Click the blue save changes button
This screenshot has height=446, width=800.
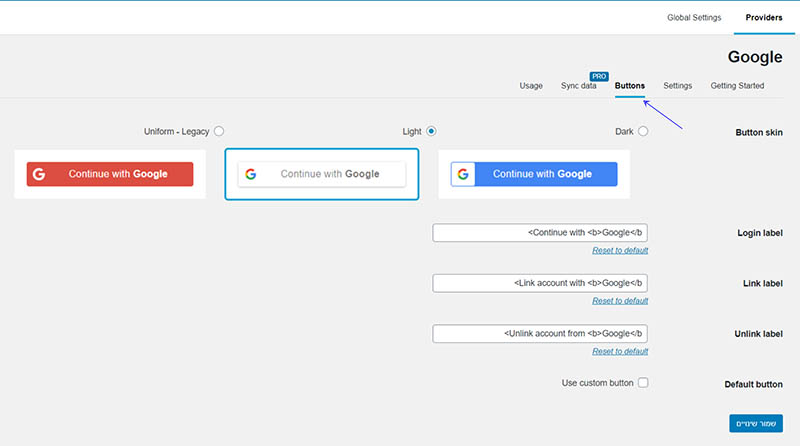756,424
